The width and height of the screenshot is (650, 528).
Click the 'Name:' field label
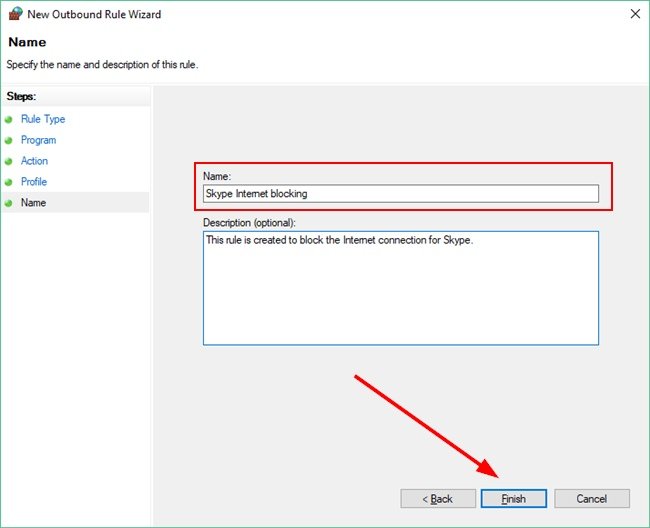coord(217,176)
